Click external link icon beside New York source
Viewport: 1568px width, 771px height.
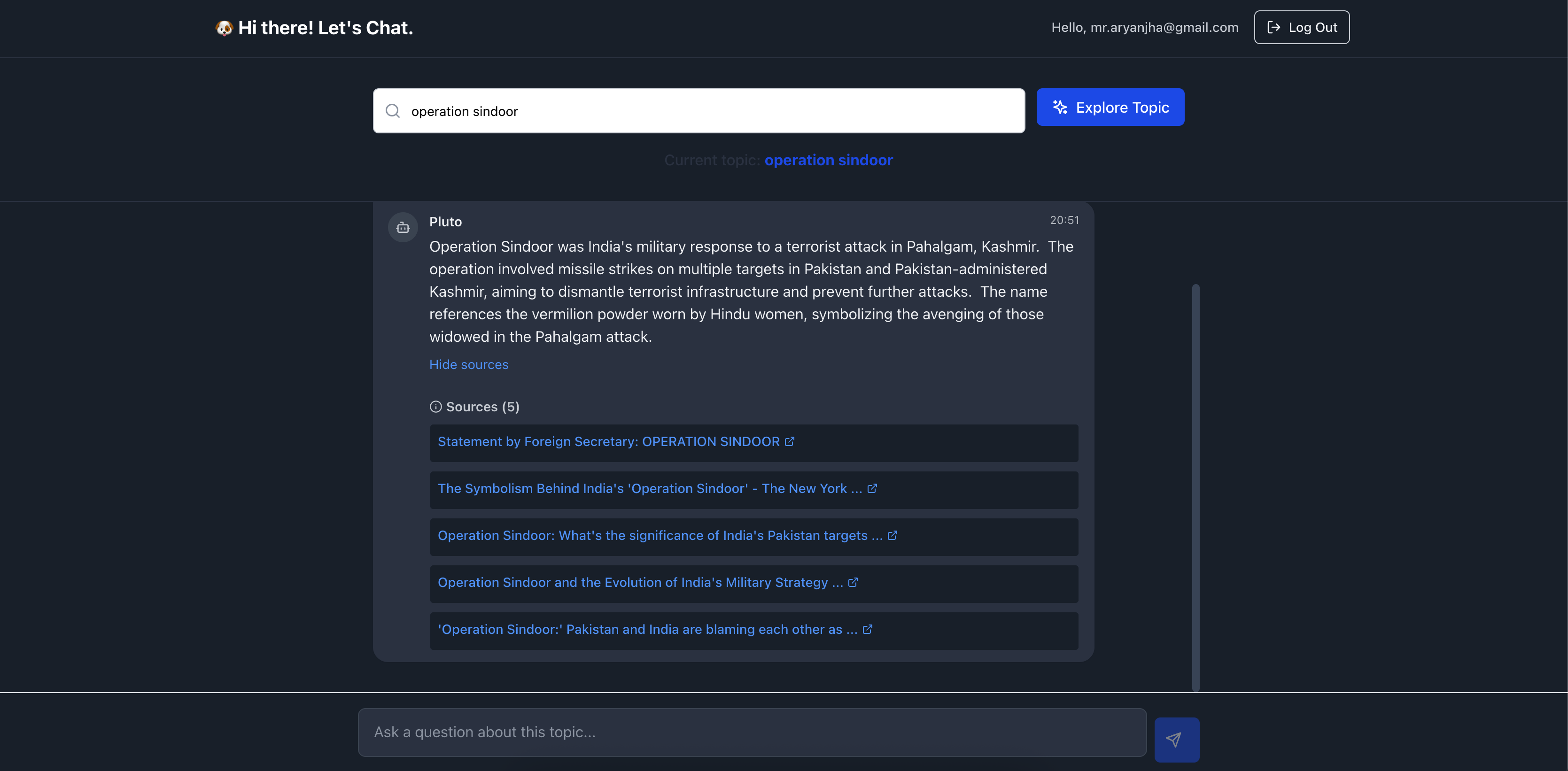click(872, 489)
